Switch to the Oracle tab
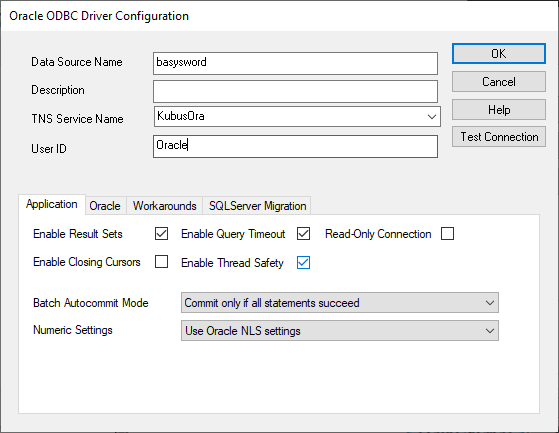This screenshot has width=559, height=433. point(105,206)
